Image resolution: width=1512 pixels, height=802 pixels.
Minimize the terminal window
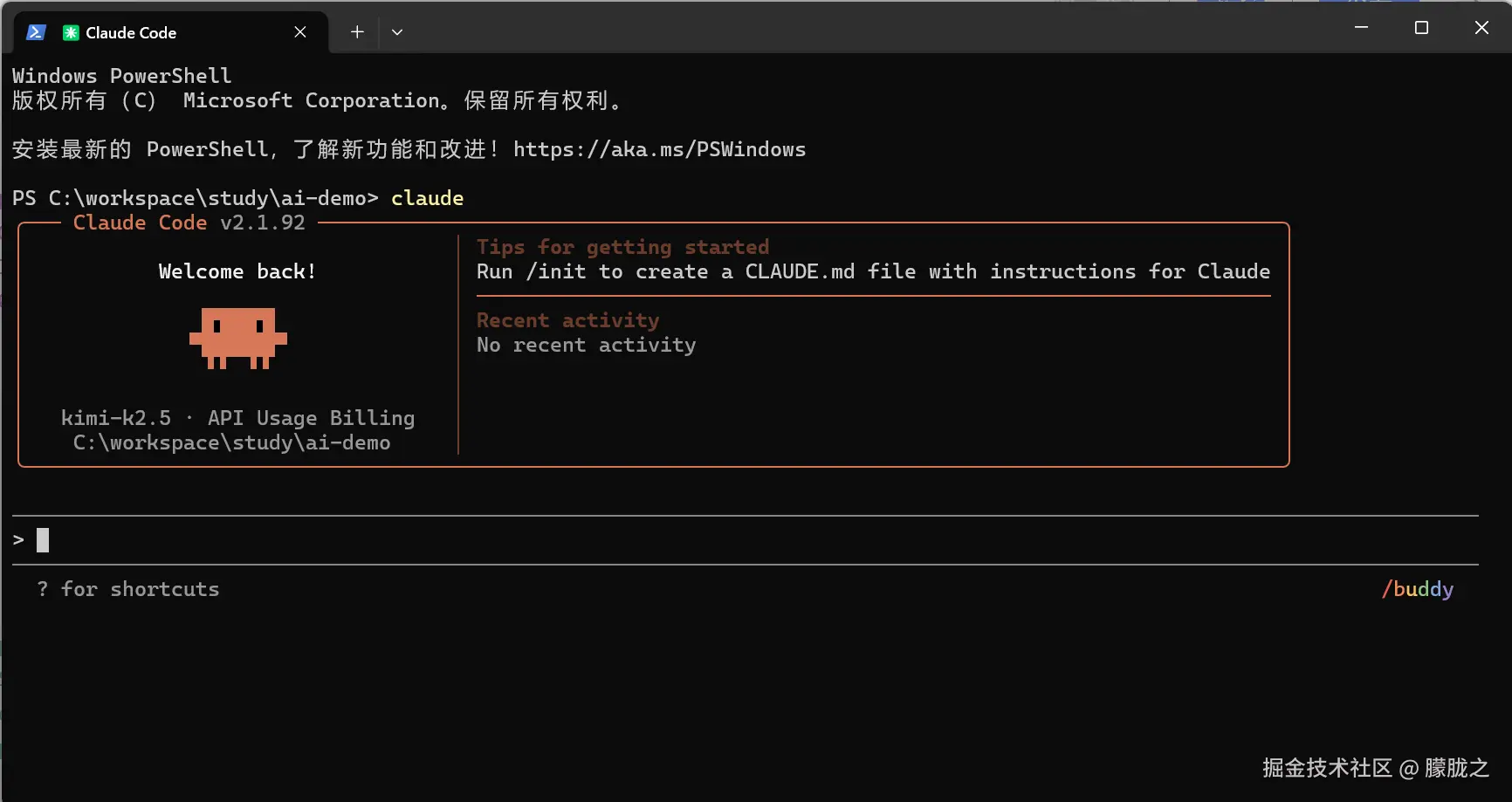pyautogui.click(x=1361, y=28)
